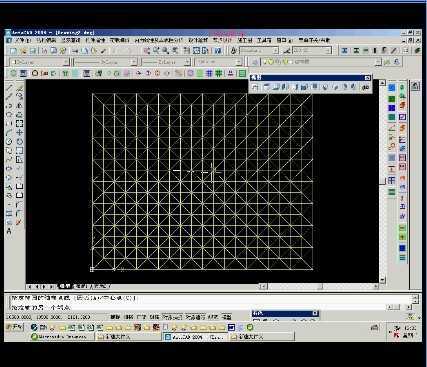
Task: Click the Named Views icon in floating toolbar
Action: pyautogui.click(x=255, y=87)
